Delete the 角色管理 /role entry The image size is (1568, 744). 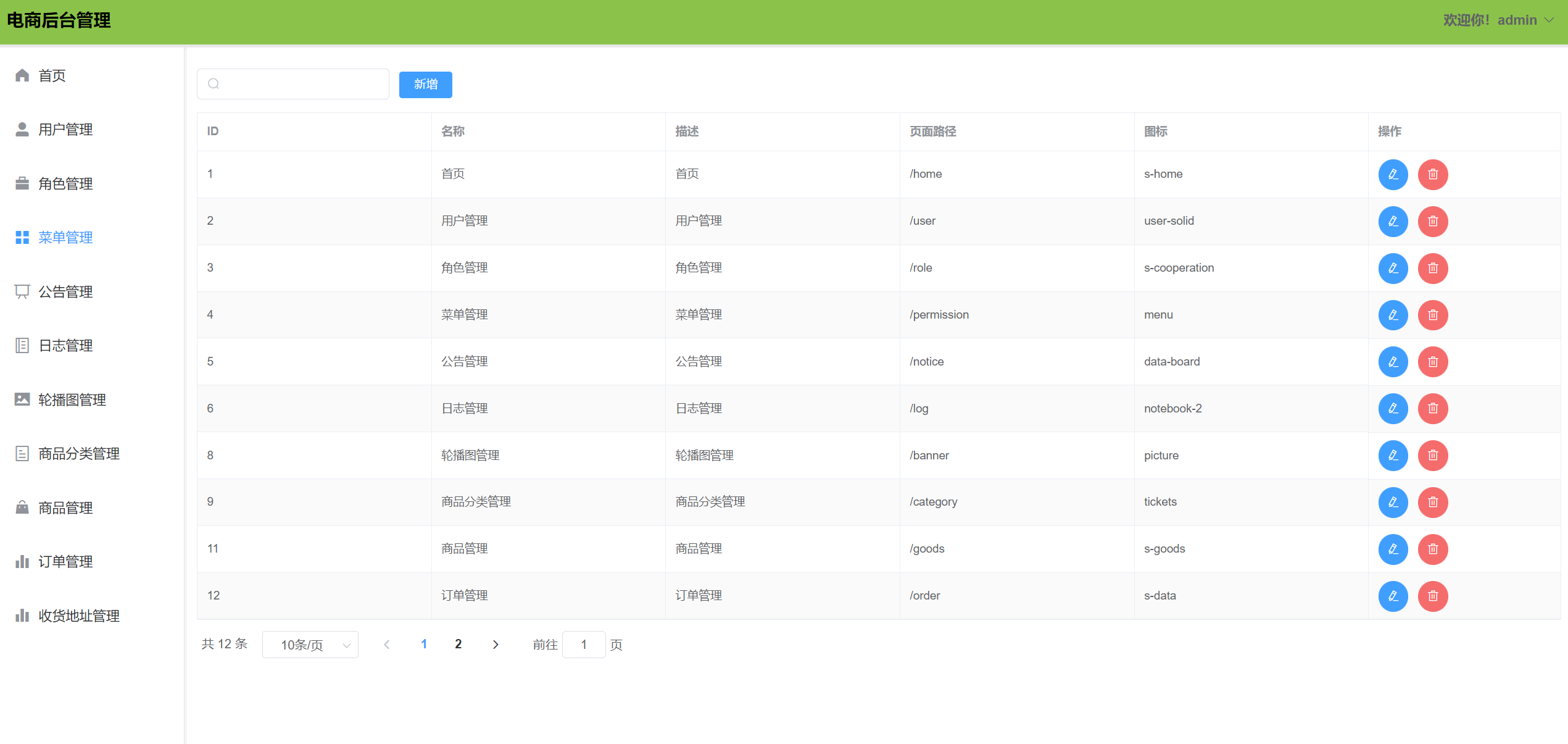click(x=1432, y=268)
